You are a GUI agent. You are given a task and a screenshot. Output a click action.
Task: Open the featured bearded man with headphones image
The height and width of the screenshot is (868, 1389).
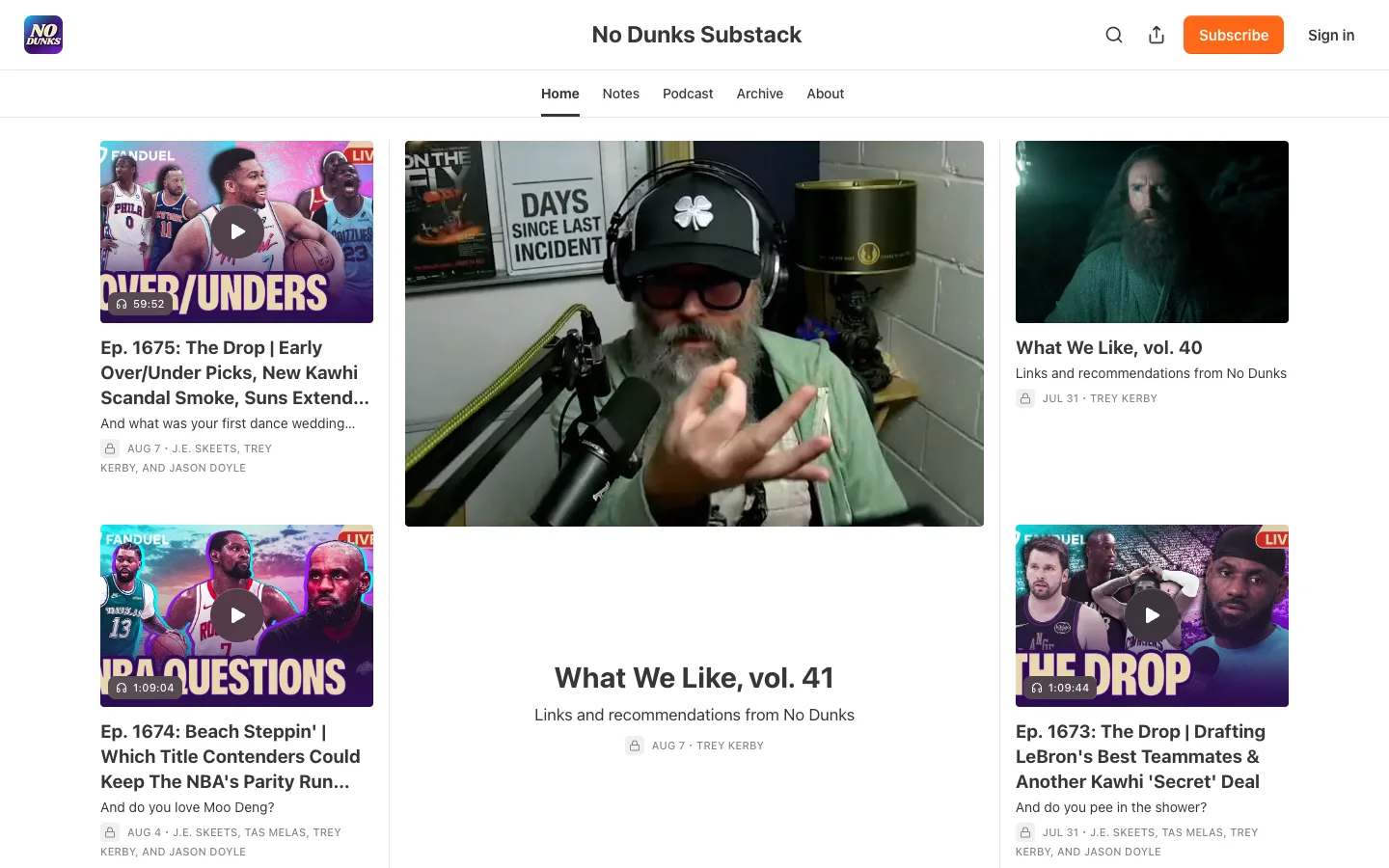pyautogui.click(x=694, y=334)
